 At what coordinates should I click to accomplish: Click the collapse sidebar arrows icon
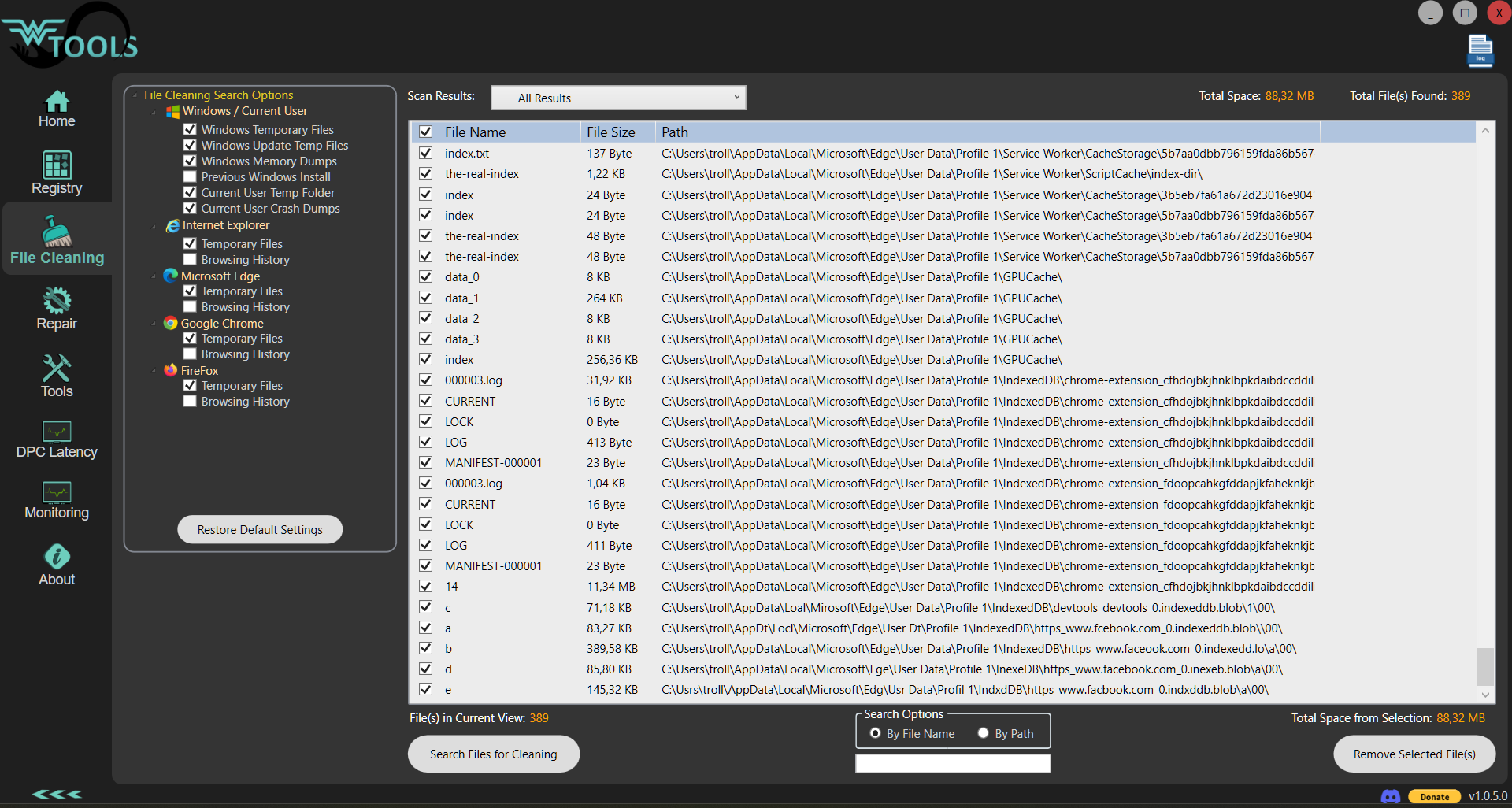57,794
